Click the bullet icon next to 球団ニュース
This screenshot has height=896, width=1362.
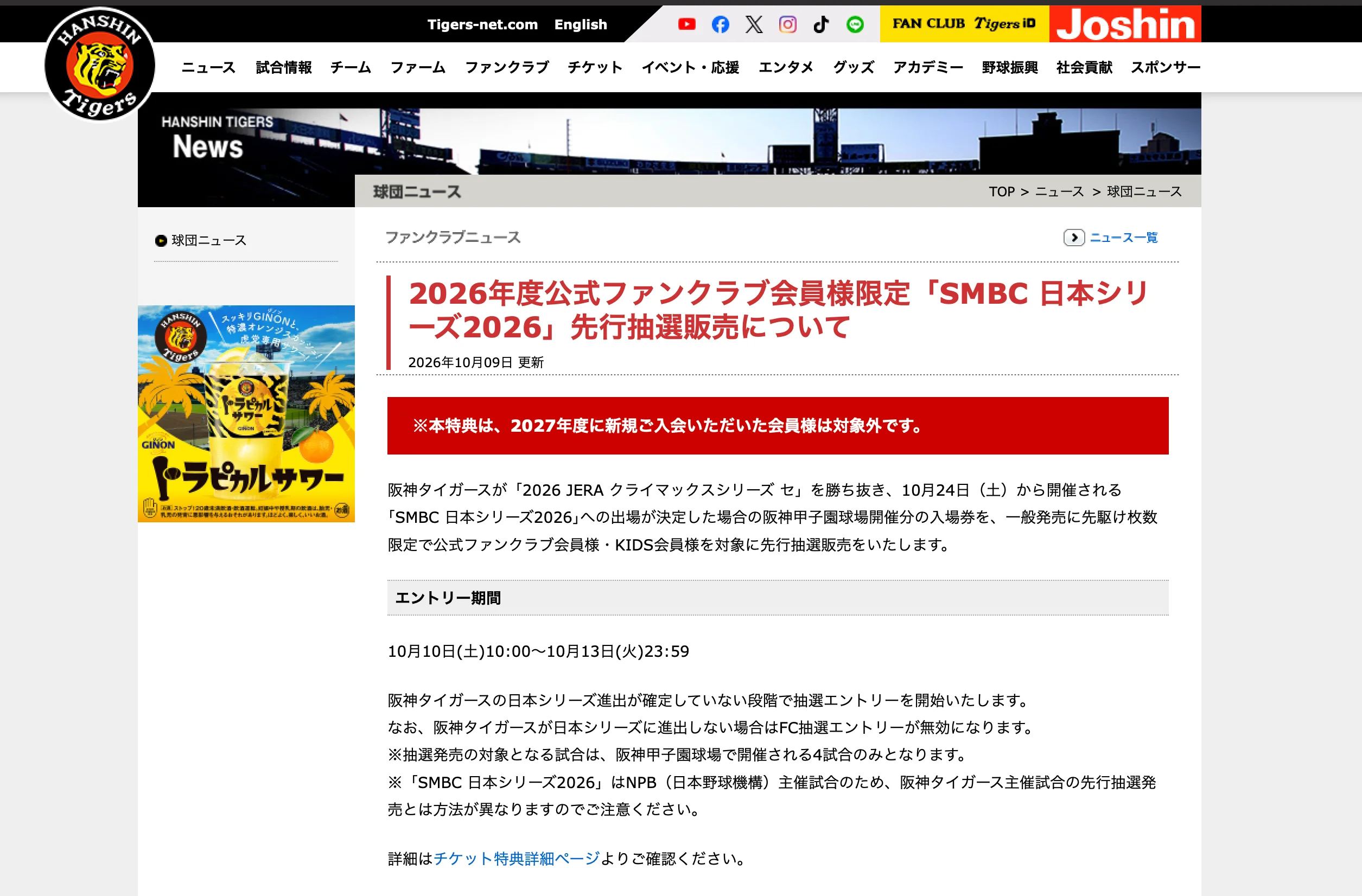(x=161, y=241)
